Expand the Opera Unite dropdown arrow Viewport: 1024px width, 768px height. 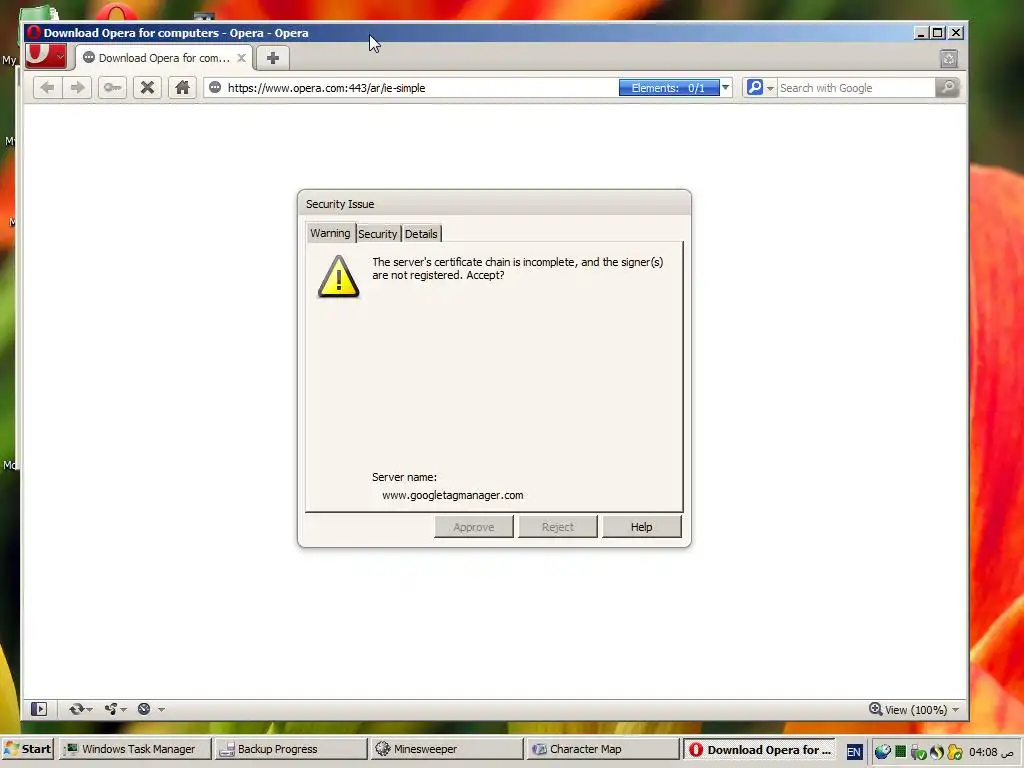coord(123,710)
